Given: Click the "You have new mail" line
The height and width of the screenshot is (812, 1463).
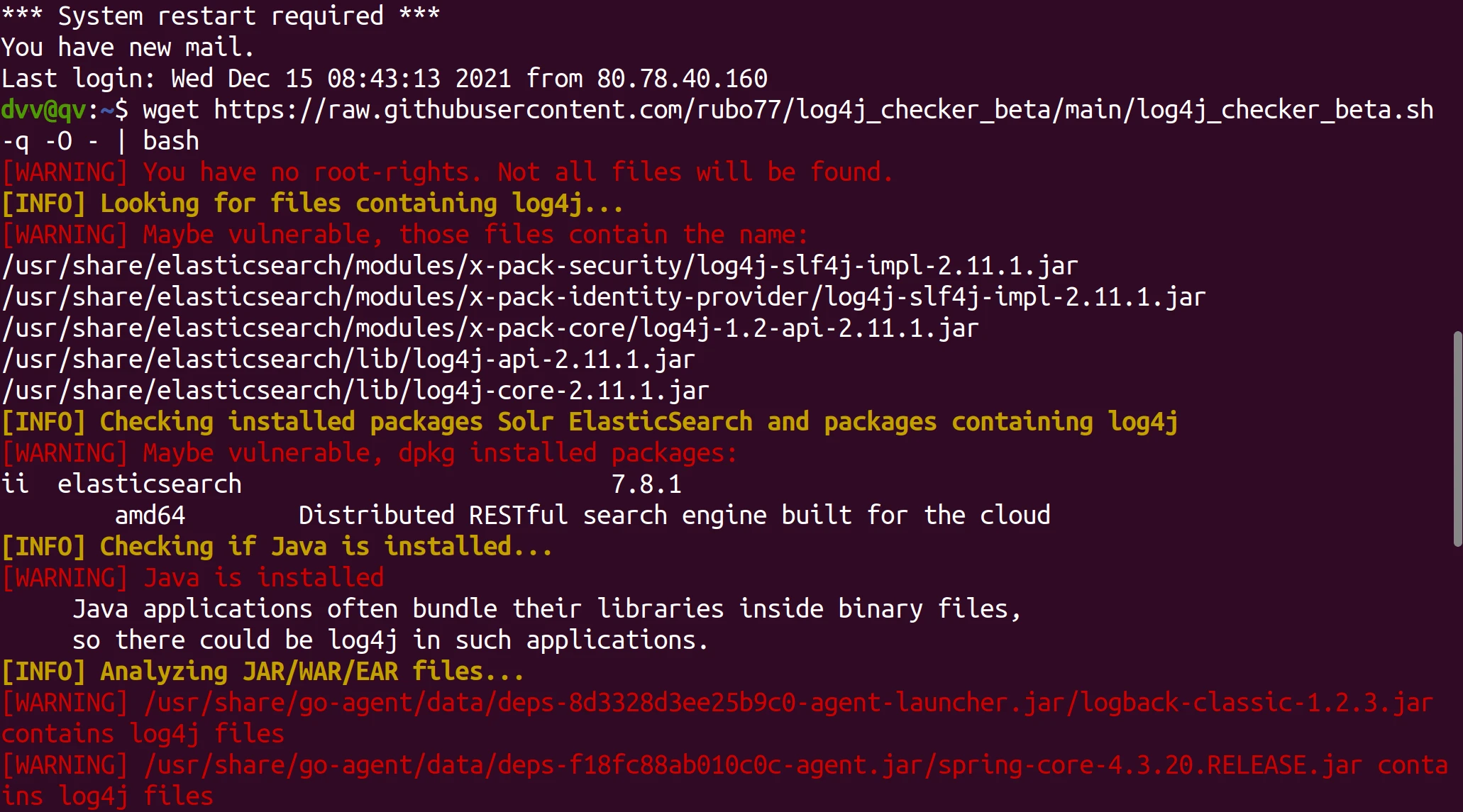Looking at the screenshot, I should 128,48.
